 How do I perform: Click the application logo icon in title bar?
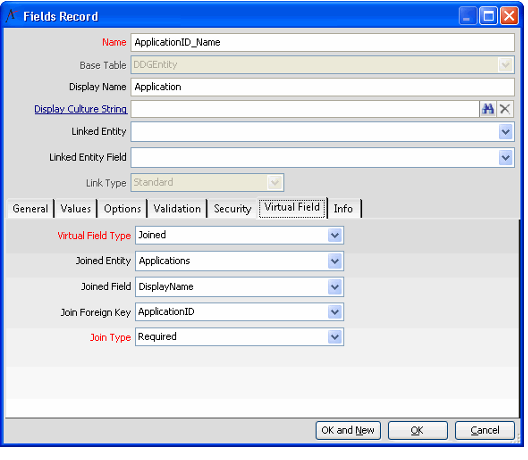click(12, 16)
